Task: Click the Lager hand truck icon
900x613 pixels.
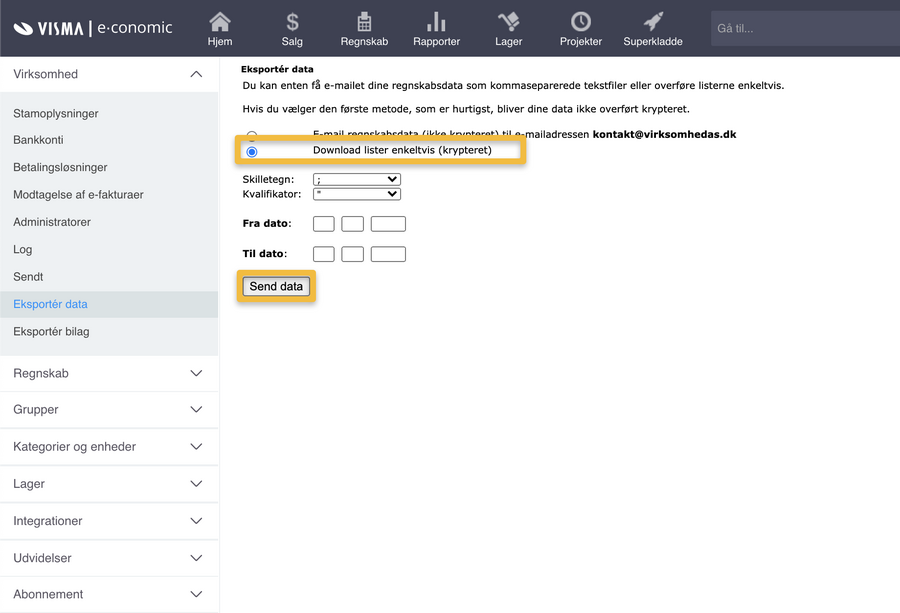Action: tap(508, 22)
